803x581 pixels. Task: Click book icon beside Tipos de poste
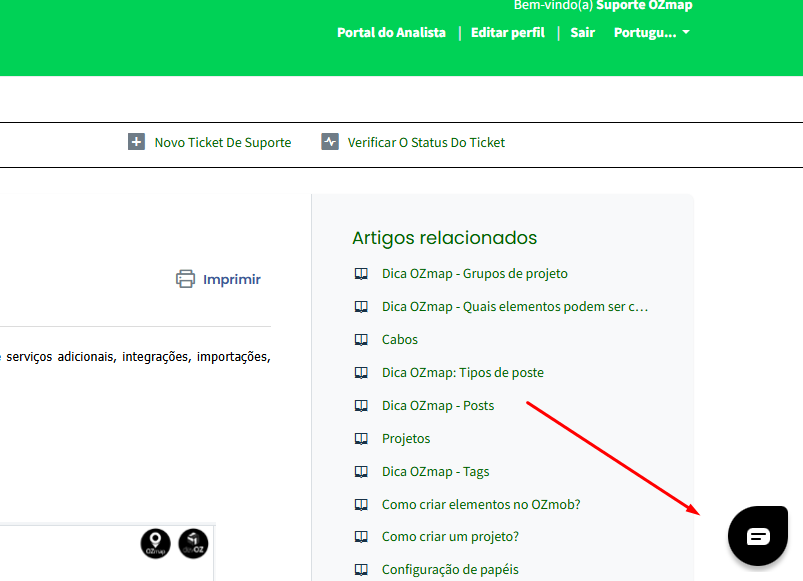click(361, 373)
